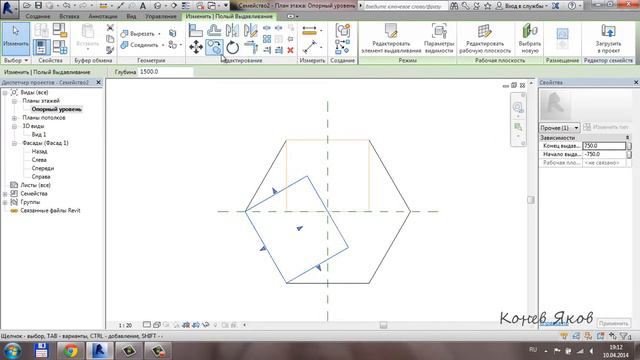Select the Move tool (four arrows)
Viewport: 640px width, 360px height.
[x=196, y=47]
